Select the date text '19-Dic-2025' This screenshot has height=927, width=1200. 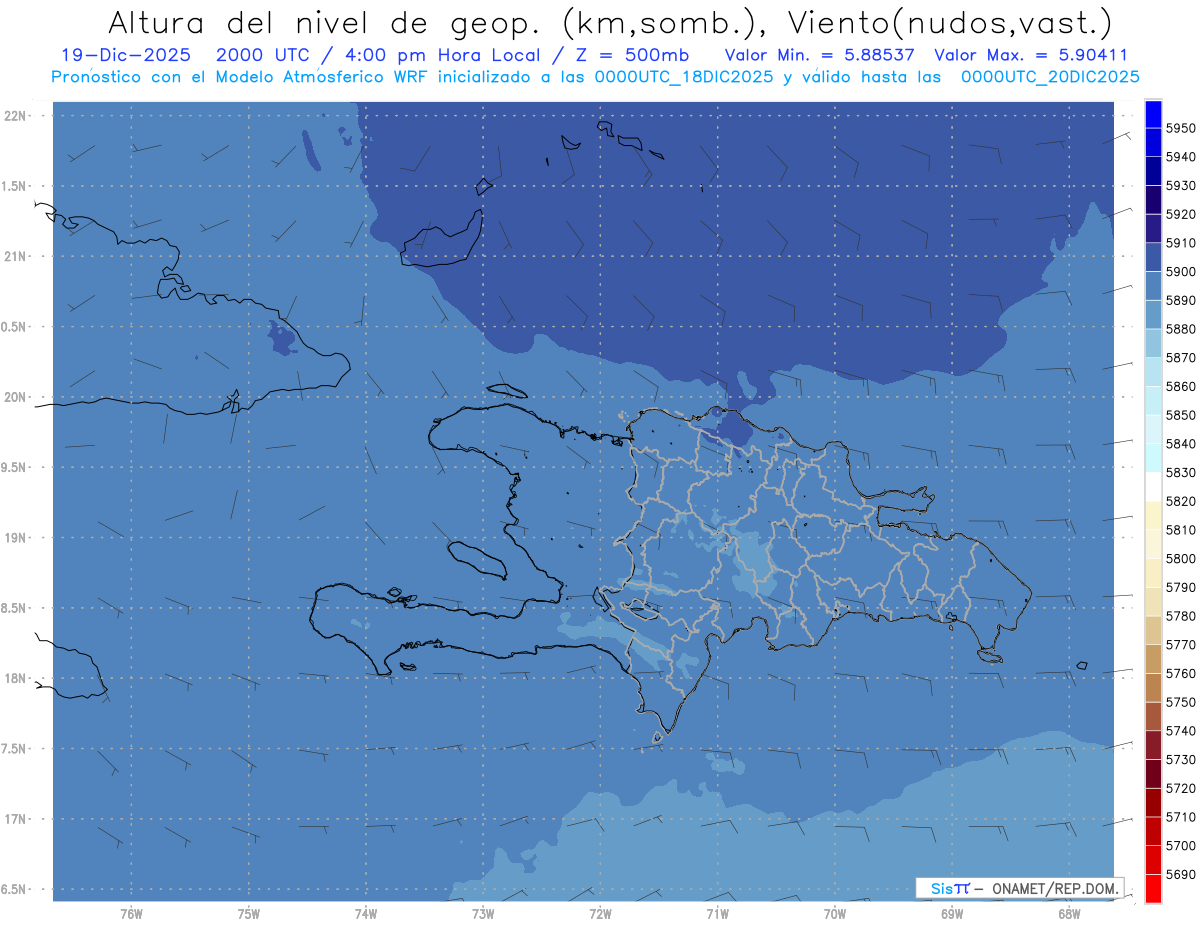coord(124,55)
